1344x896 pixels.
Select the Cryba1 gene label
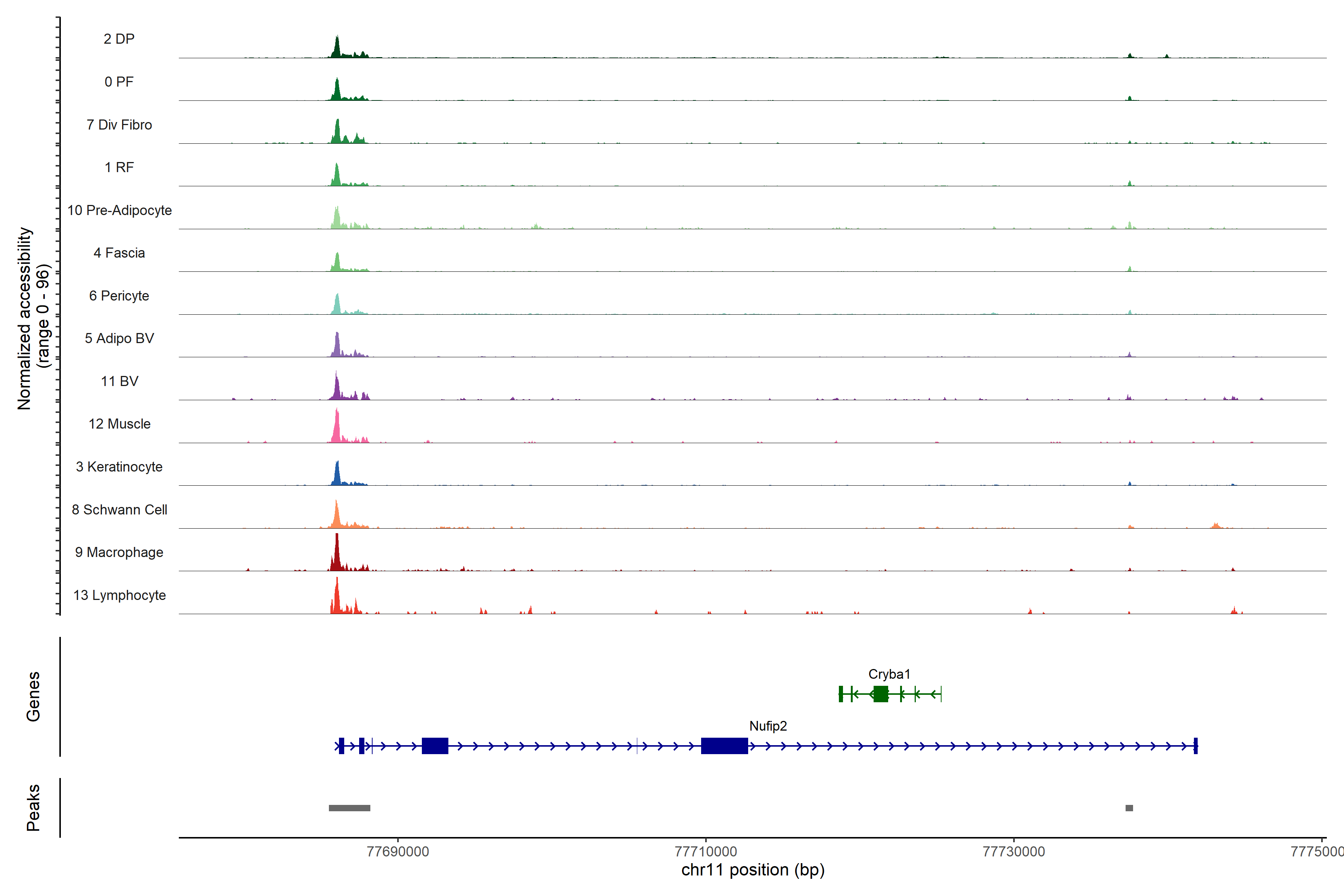(889, 674)
